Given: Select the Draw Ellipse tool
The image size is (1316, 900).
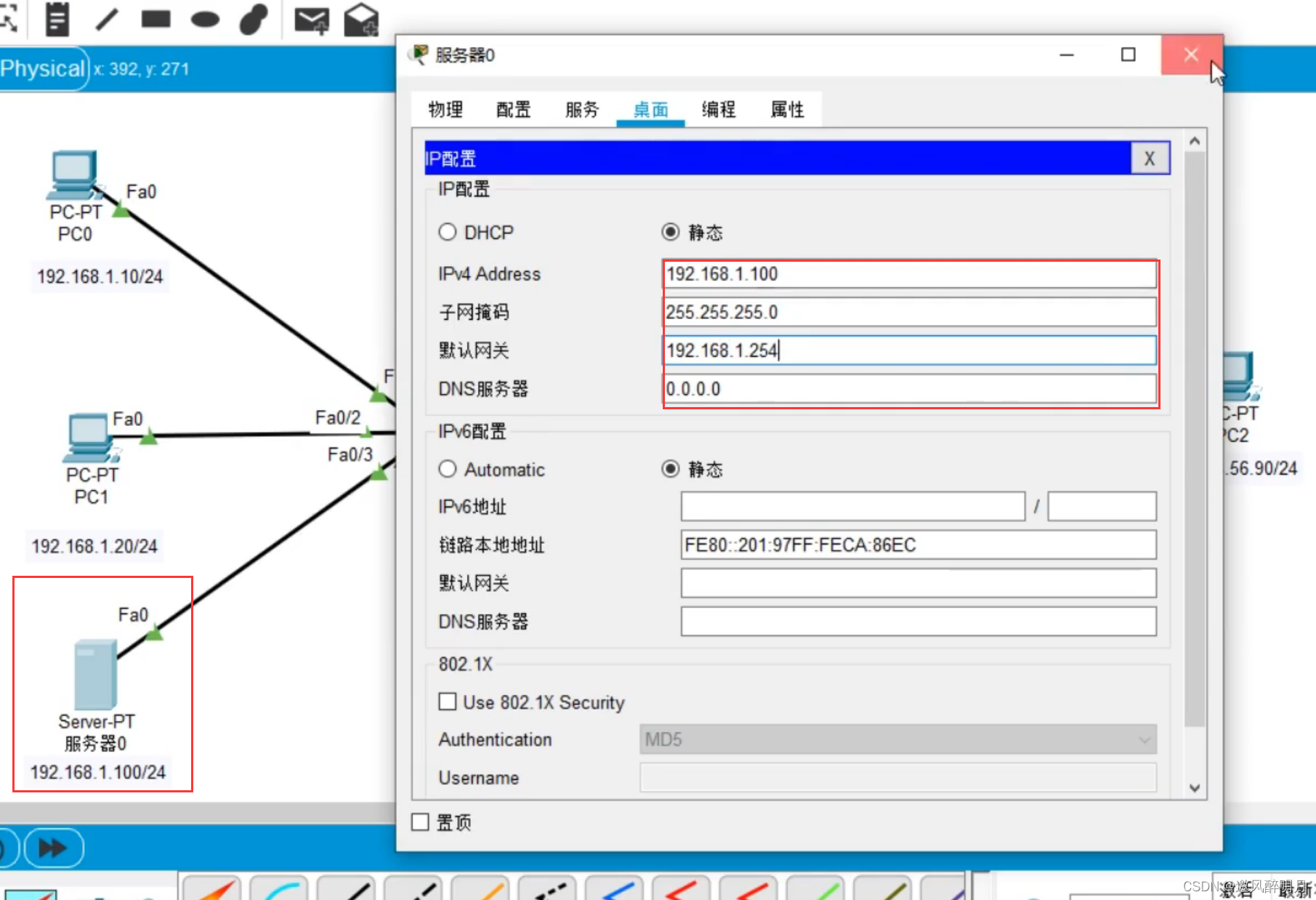Looking at the screenshot, I should (205, 20).
